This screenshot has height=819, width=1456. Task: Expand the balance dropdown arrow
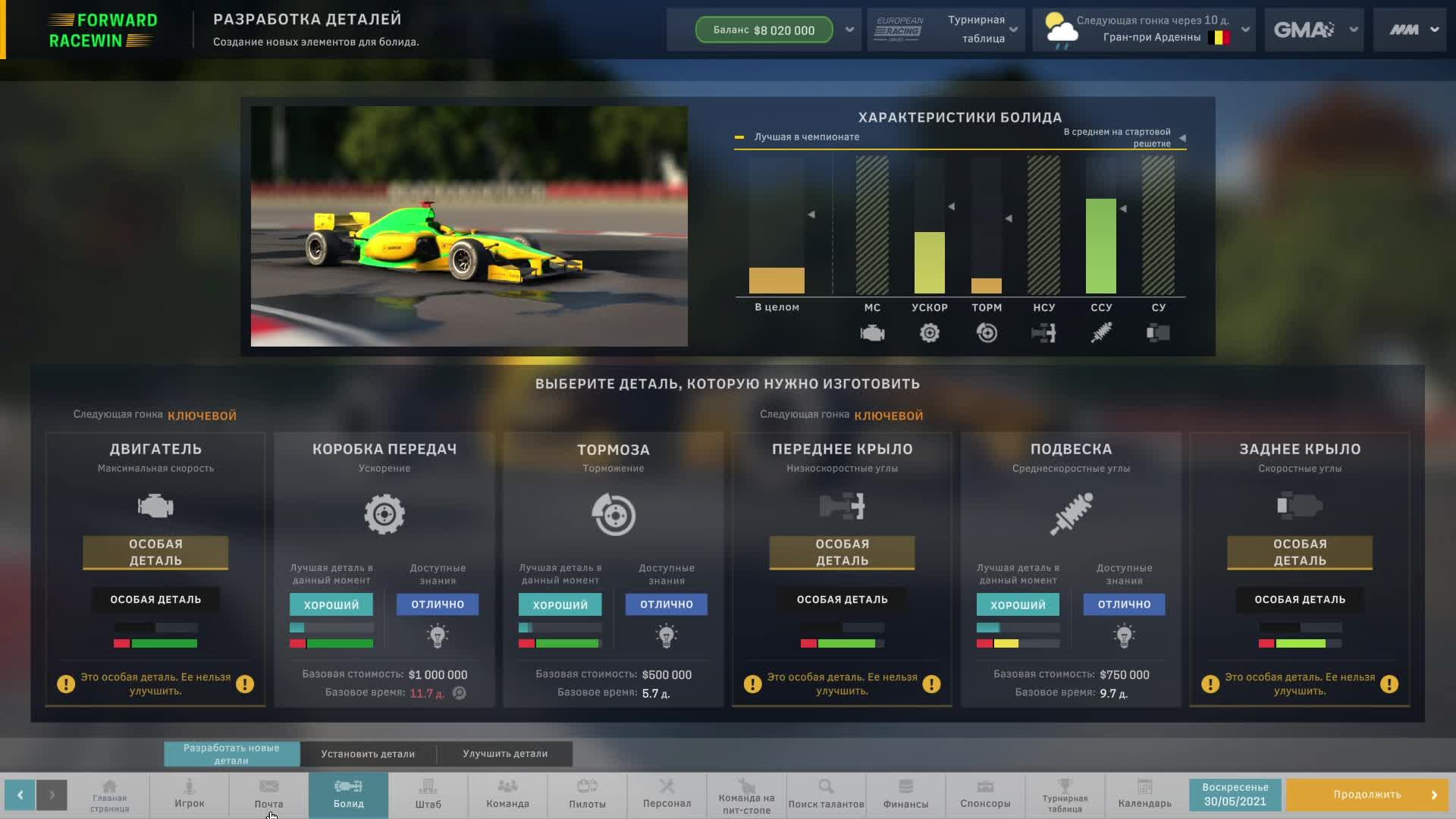click(849, 30)
